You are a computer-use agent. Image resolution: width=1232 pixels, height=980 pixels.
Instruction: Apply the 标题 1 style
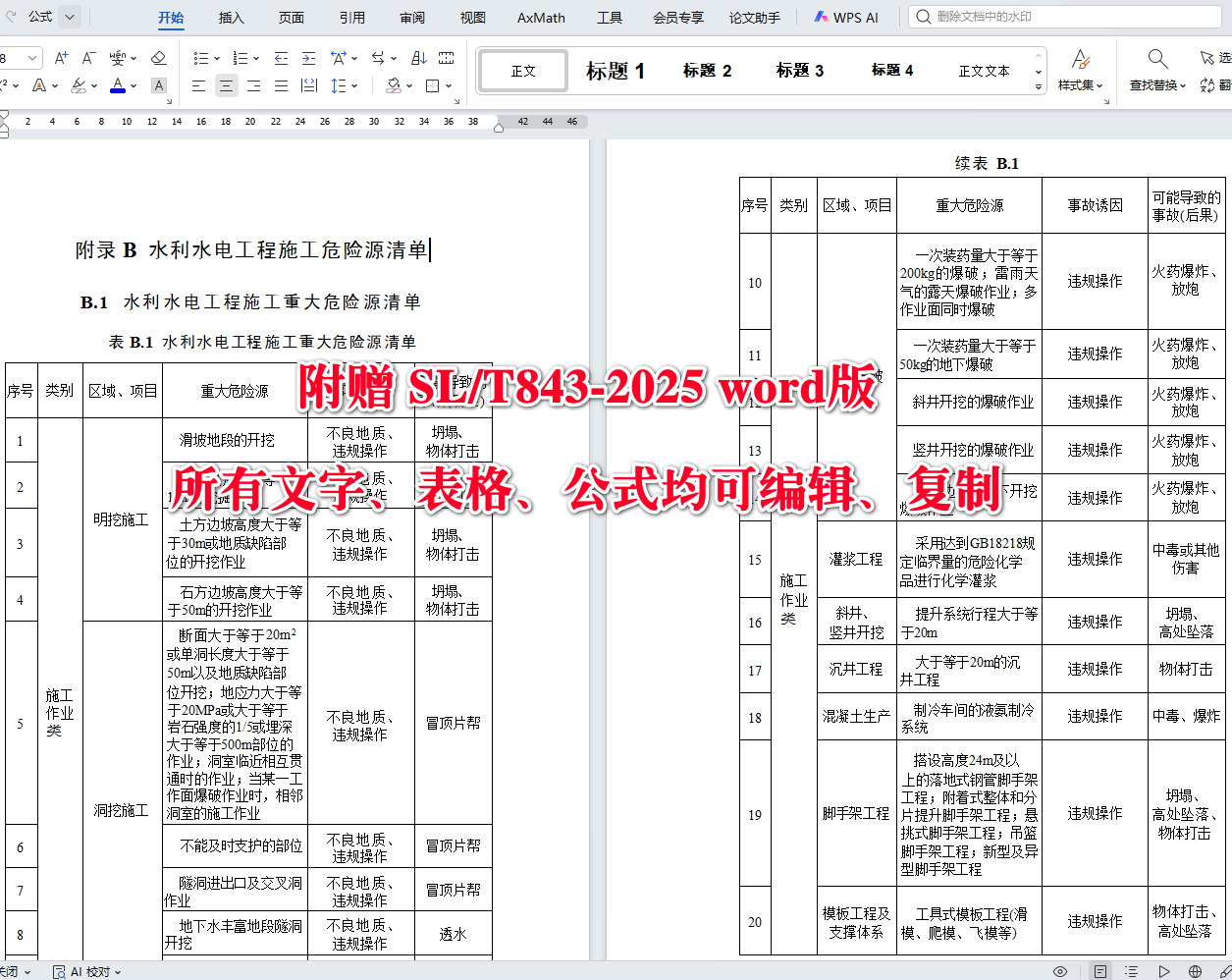(x=616, y=70)
